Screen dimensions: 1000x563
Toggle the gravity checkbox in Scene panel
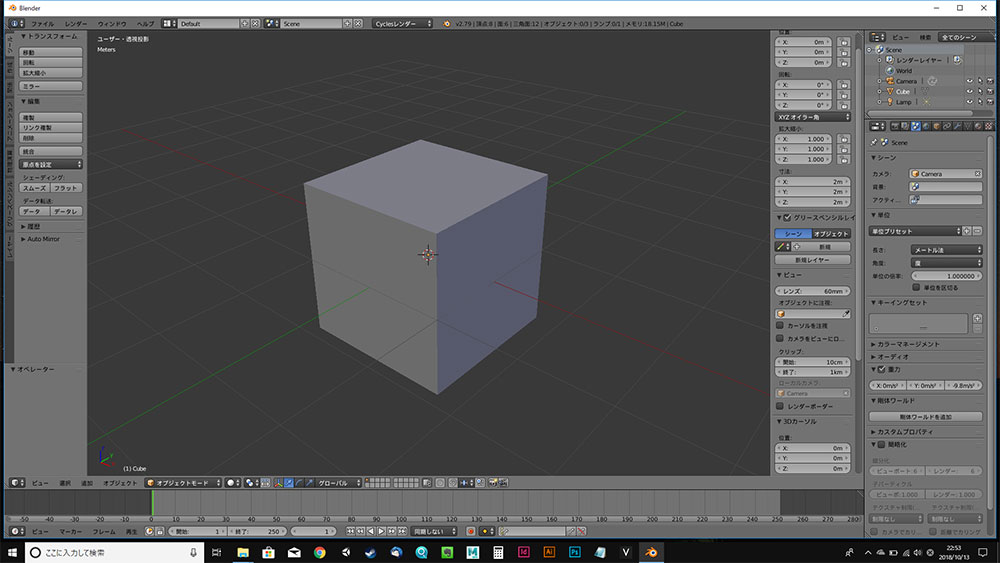coord(882,369)
